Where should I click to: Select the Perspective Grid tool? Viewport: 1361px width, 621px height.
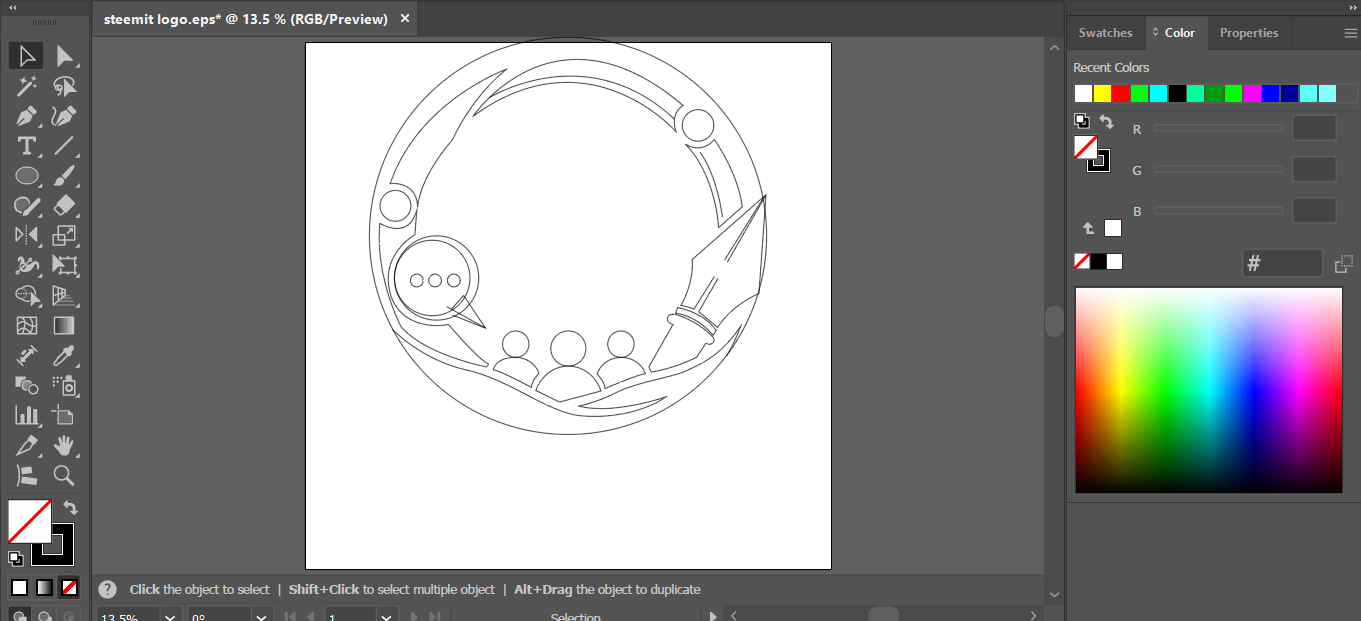click(x=65, y=296)
